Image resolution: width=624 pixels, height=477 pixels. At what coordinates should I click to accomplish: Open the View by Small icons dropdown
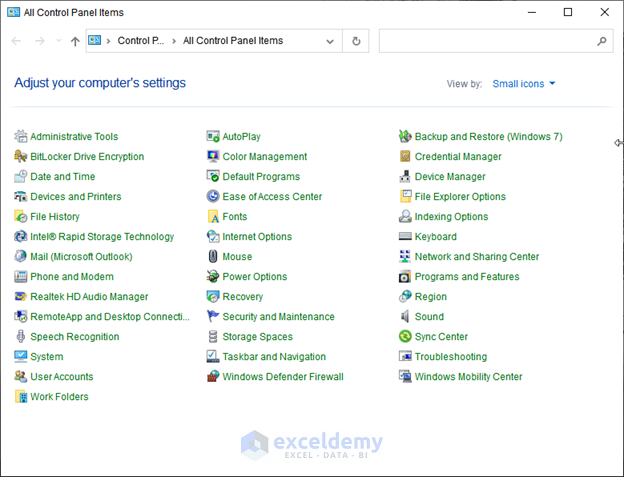pos(524,84)
